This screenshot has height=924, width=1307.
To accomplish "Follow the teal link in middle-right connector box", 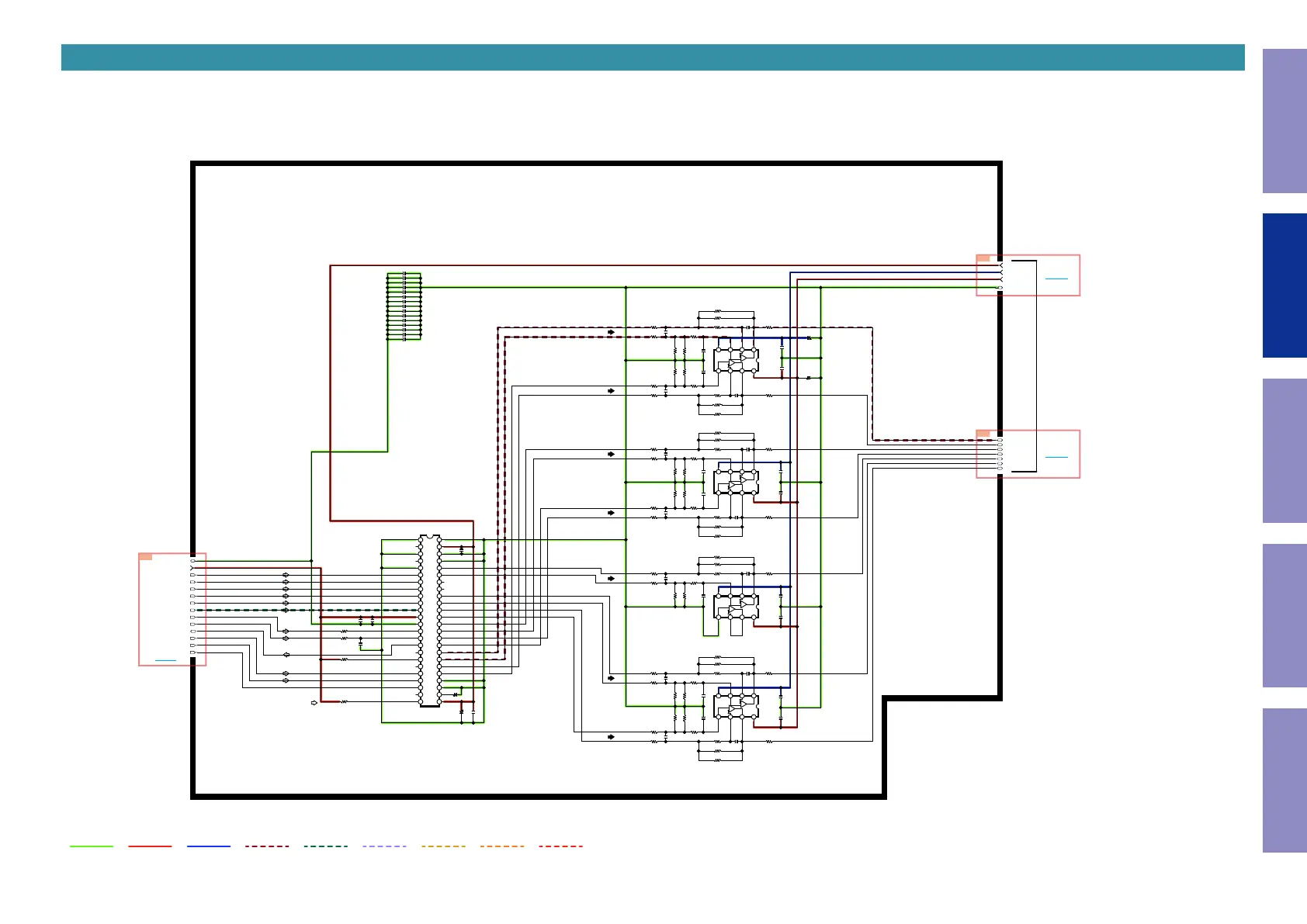I will pyautogui.click(x=1056, y=457).
